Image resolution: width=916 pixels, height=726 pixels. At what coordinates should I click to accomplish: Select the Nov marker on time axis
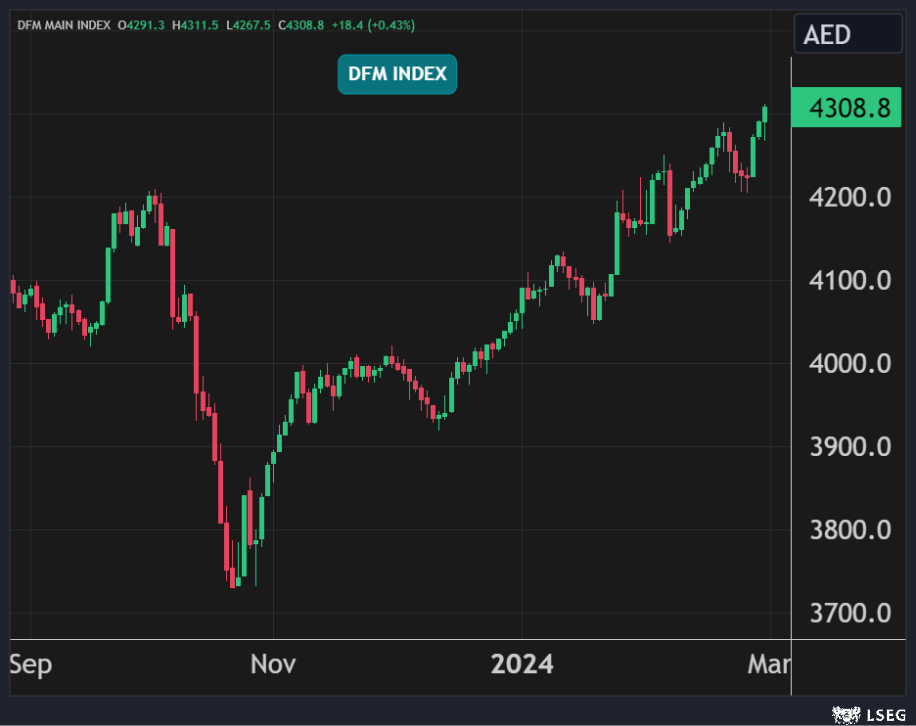tap(272, 664)
